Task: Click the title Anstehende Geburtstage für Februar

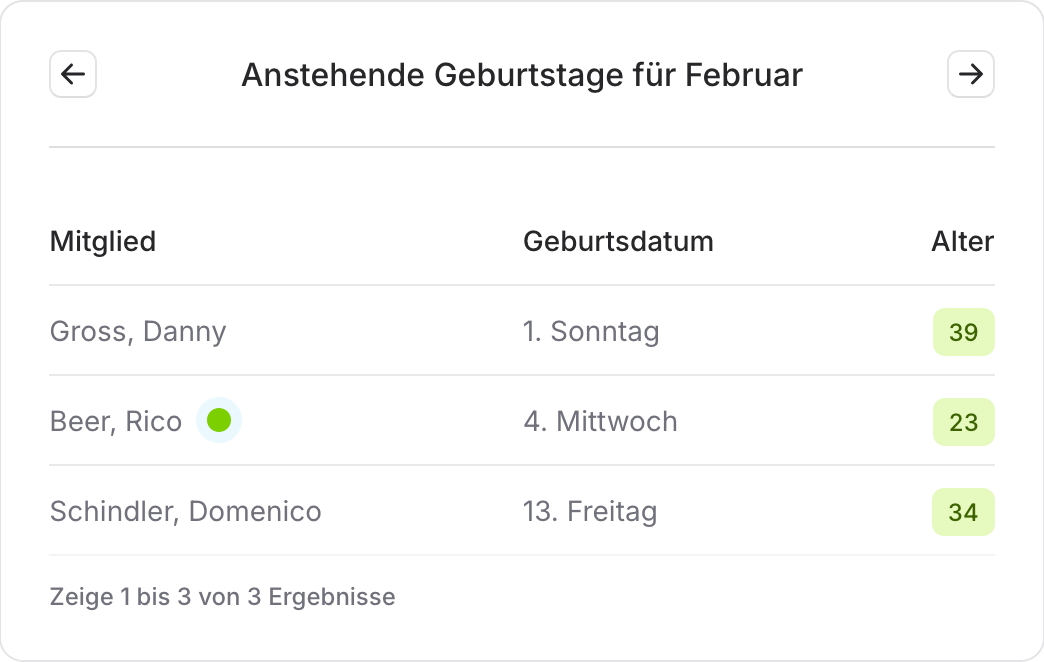Action: click(521, 74)
